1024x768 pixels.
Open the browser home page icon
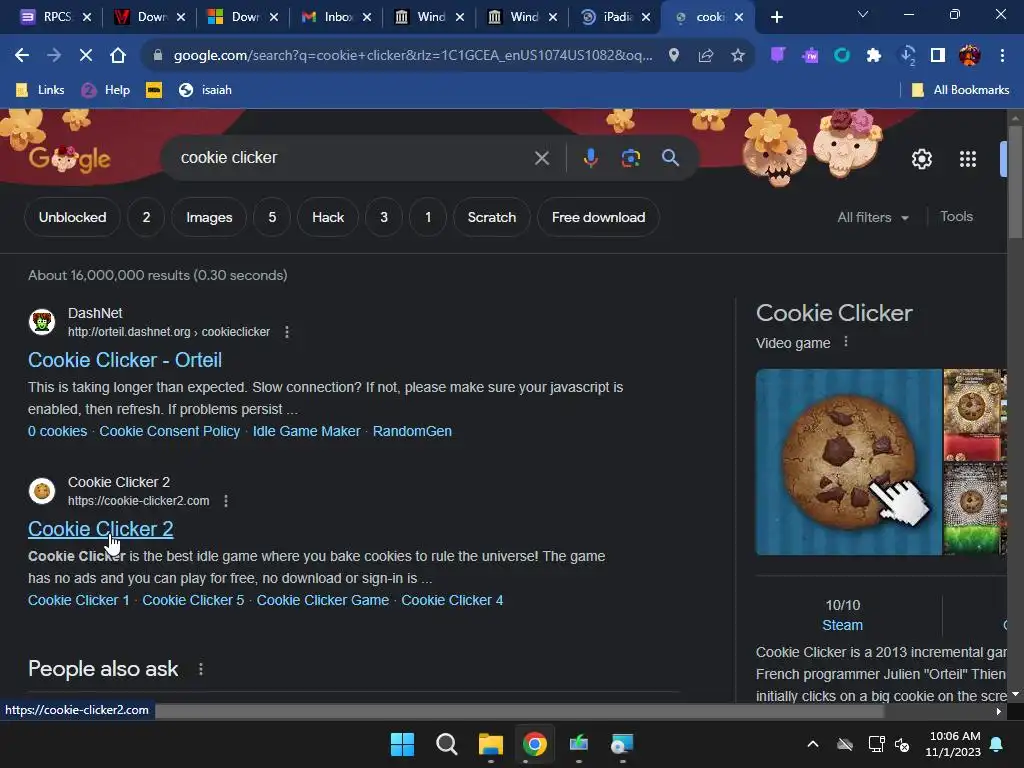pos(118,56)
